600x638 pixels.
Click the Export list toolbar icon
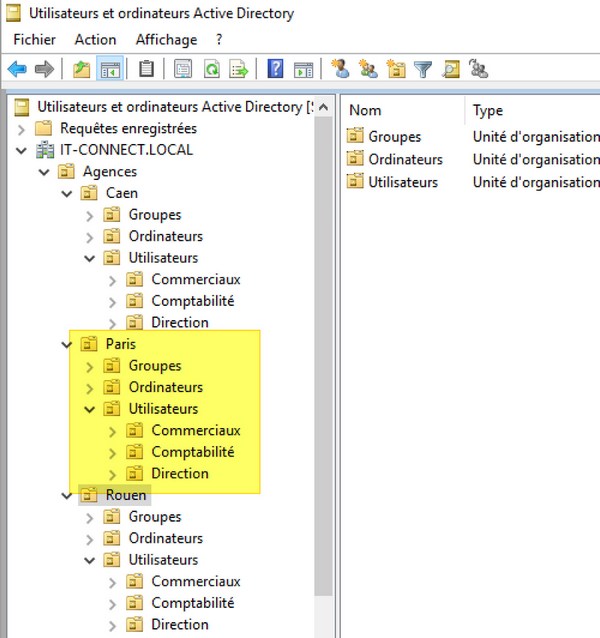239,69
